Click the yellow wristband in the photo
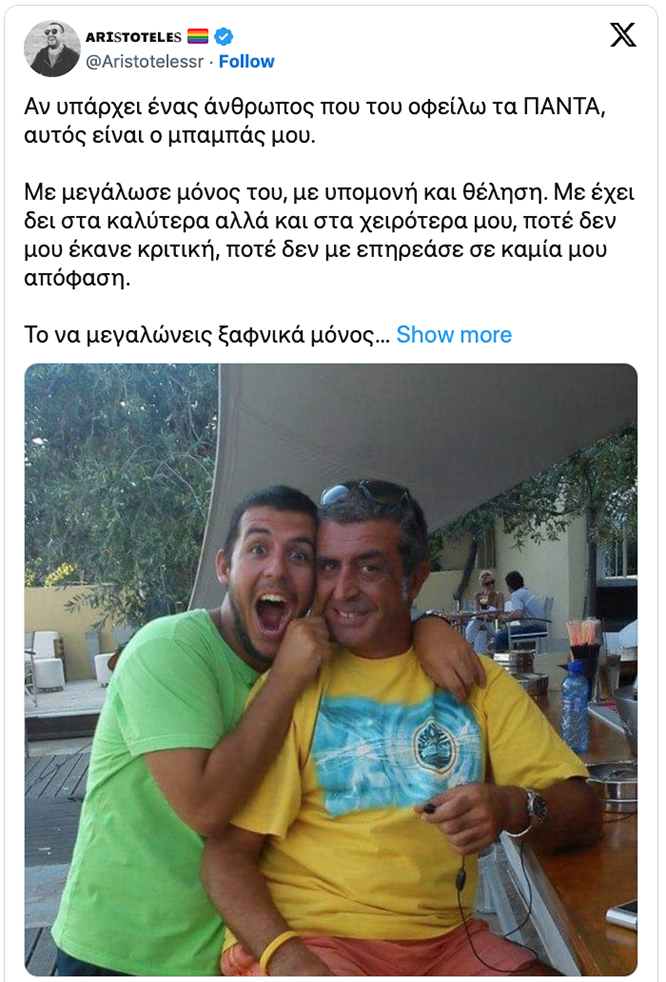The height and width of the screenshot is (982, 666). coord(278,951)
